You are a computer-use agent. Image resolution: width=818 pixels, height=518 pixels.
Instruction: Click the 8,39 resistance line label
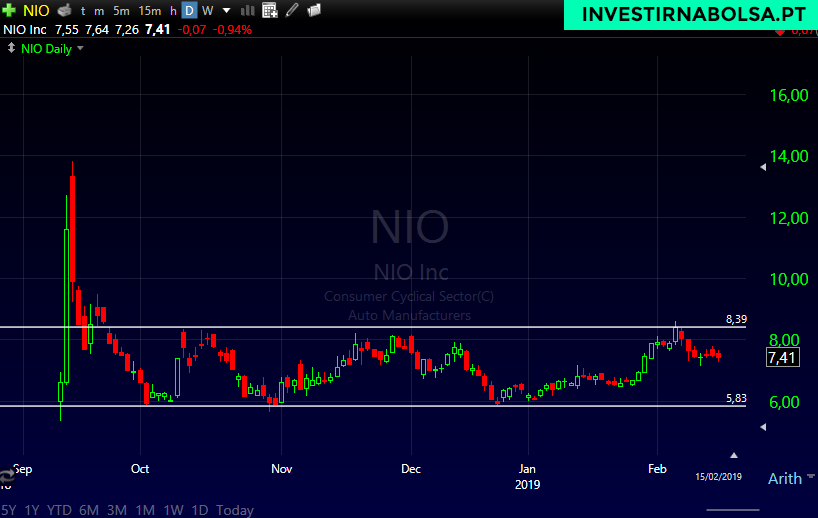click(x=736, y=319)
